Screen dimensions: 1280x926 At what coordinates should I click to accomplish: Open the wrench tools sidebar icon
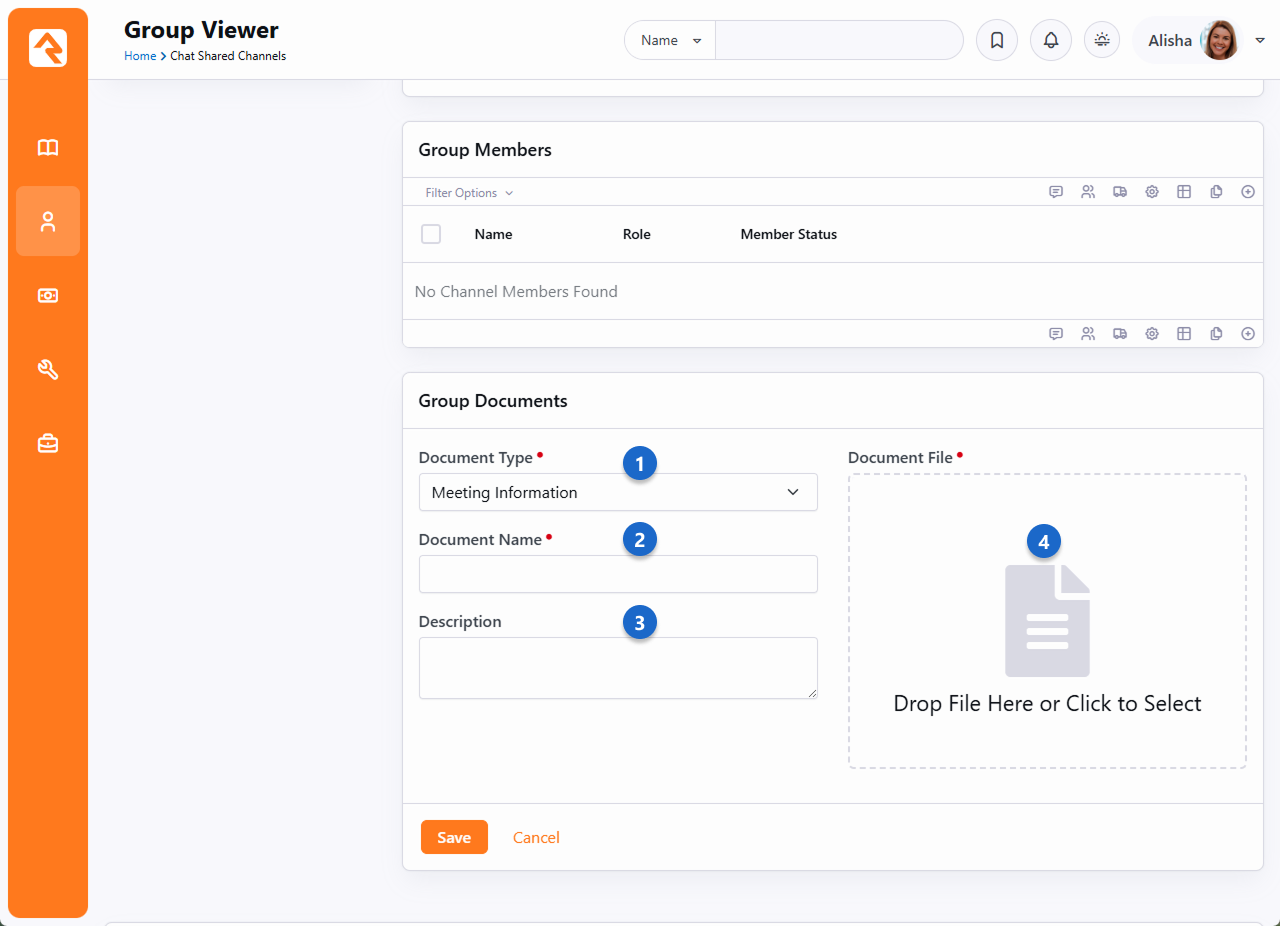[x=48, y=370]
